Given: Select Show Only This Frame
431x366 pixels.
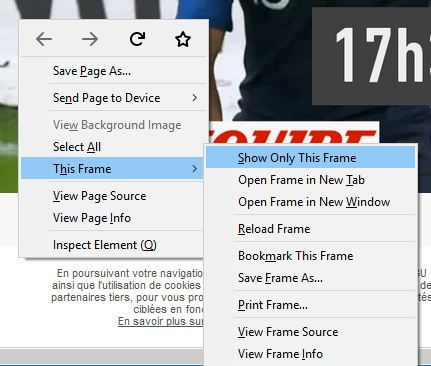Looking at the screenshot, I should (310, 158).
